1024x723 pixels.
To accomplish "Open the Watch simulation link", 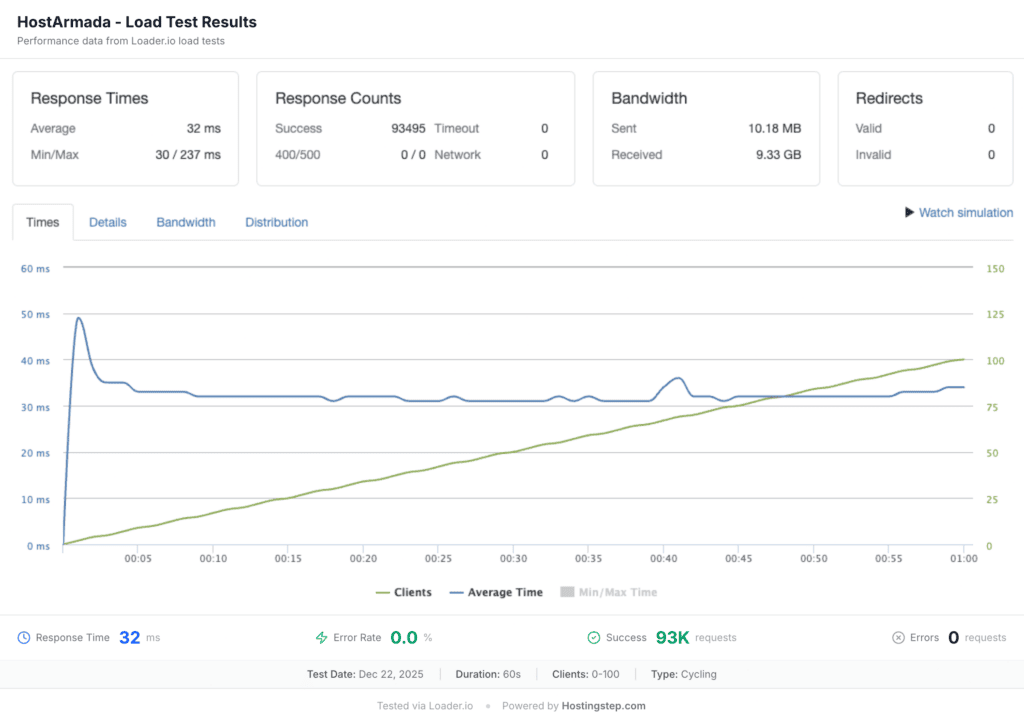I will (966, 213).
